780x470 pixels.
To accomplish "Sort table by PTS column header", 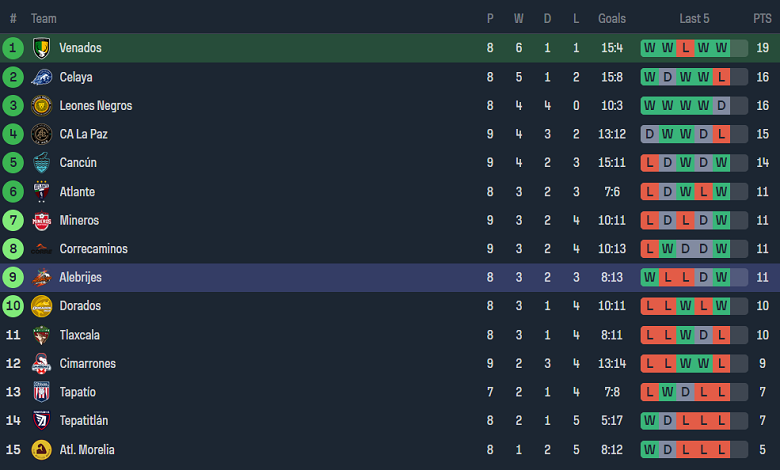I will click(762, 19).
